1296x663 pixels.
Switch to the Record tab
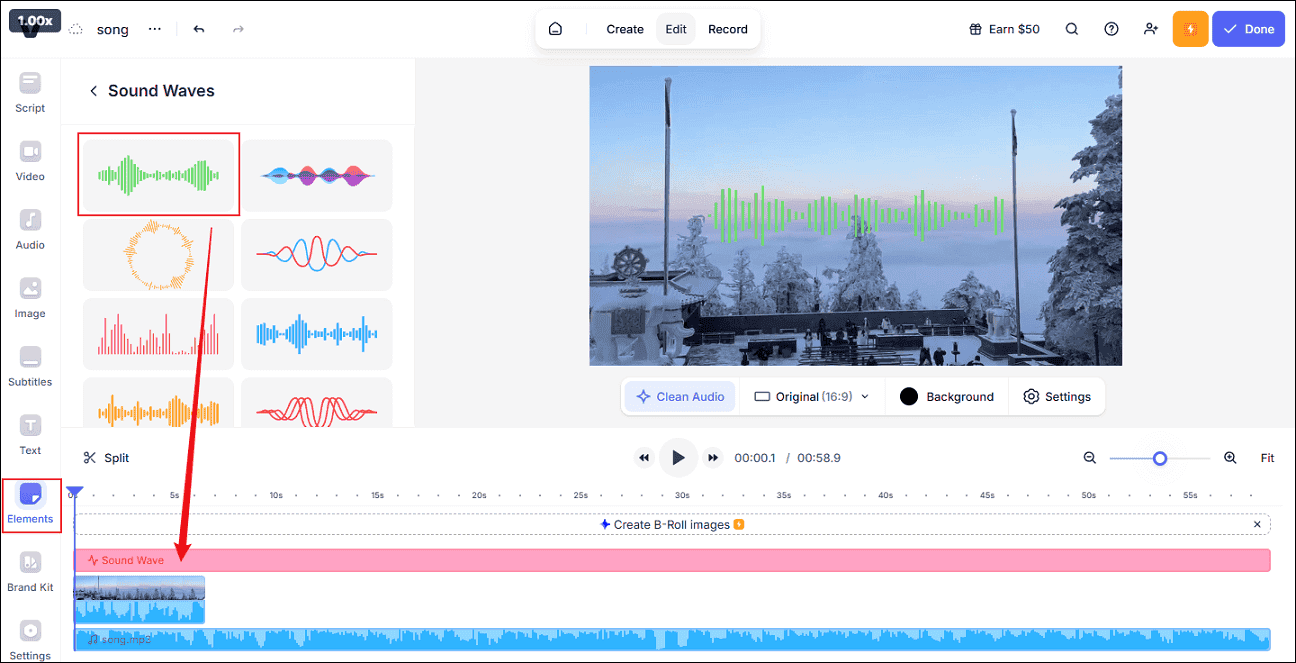727,29
